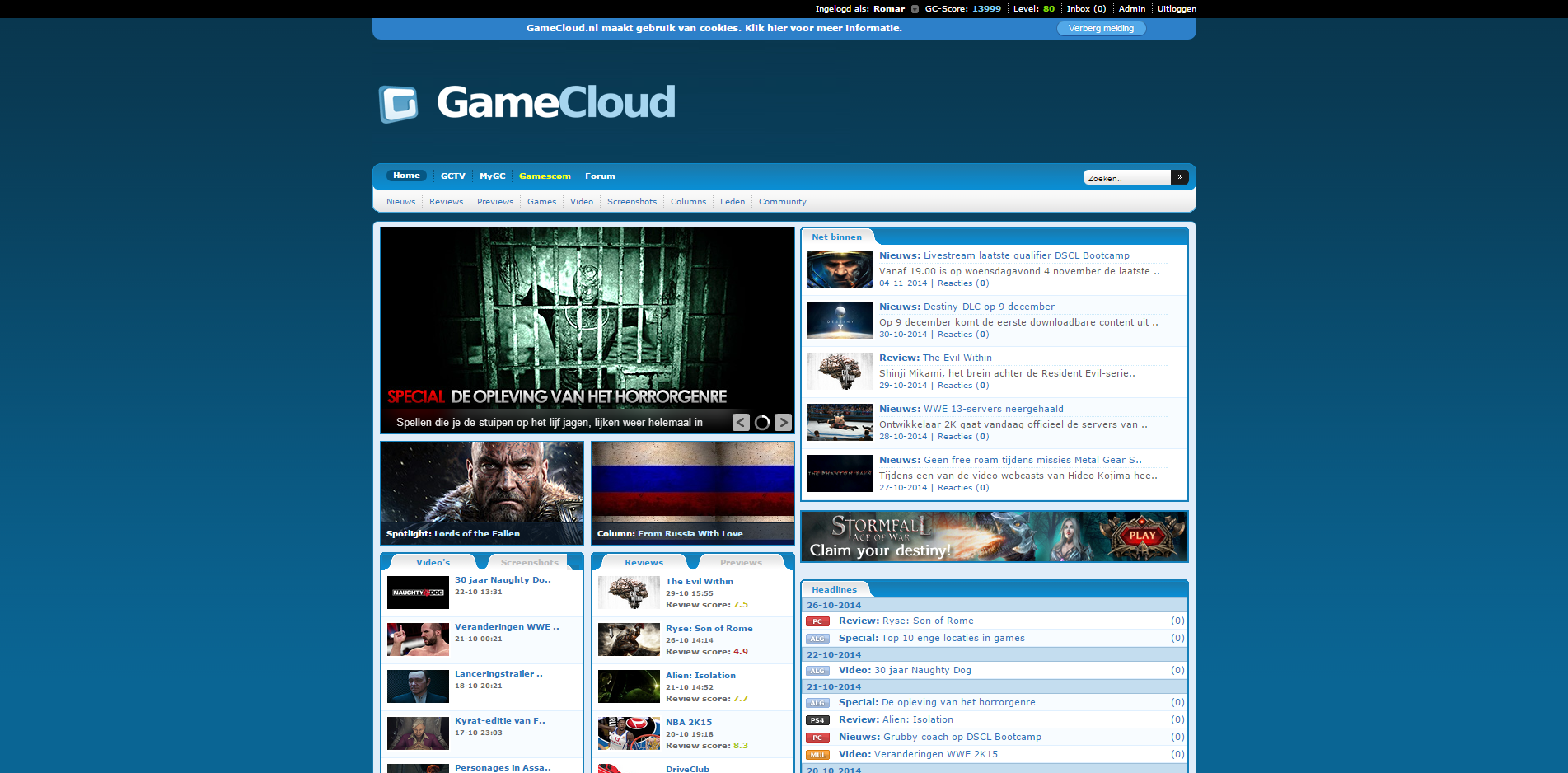Open Column: From Russia With Love tile
Viewport: 1568px width, 773px height.
pos(693,493)
